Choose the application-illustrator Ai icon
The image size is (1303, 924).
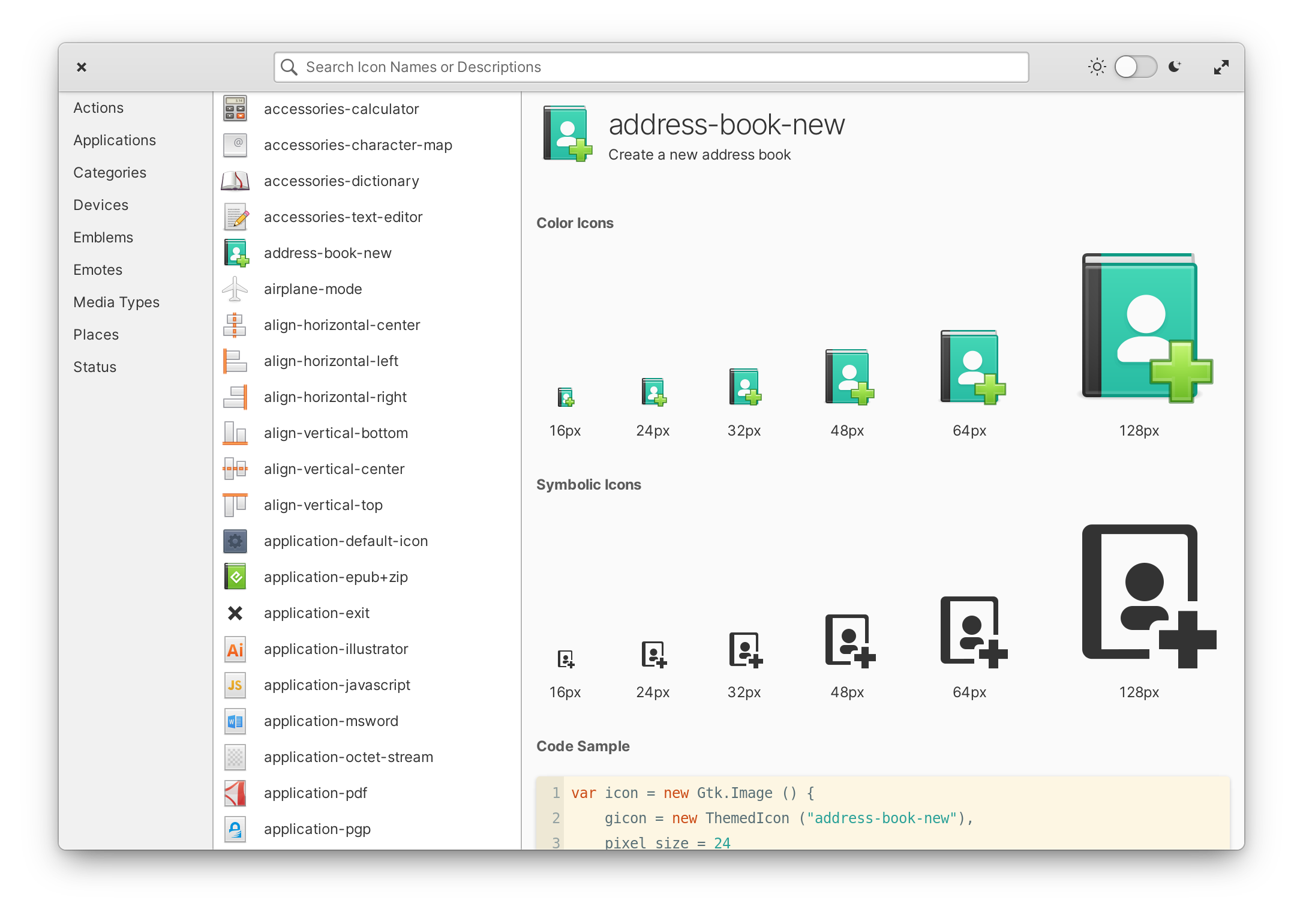(x=235, y=649)
